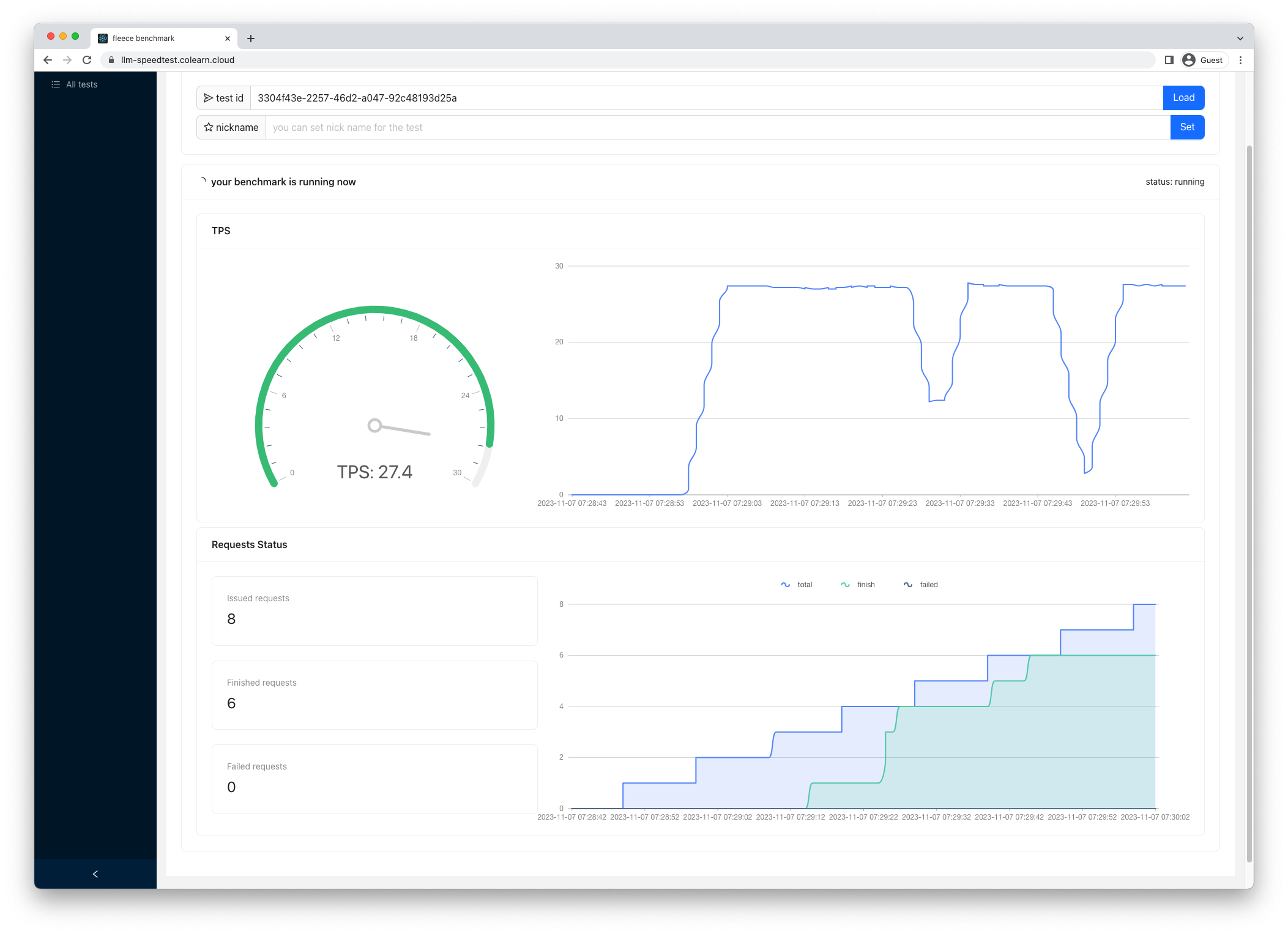Click the All tests list icon
Viewport: 1288px width, 934px height.
click(56, 84)
